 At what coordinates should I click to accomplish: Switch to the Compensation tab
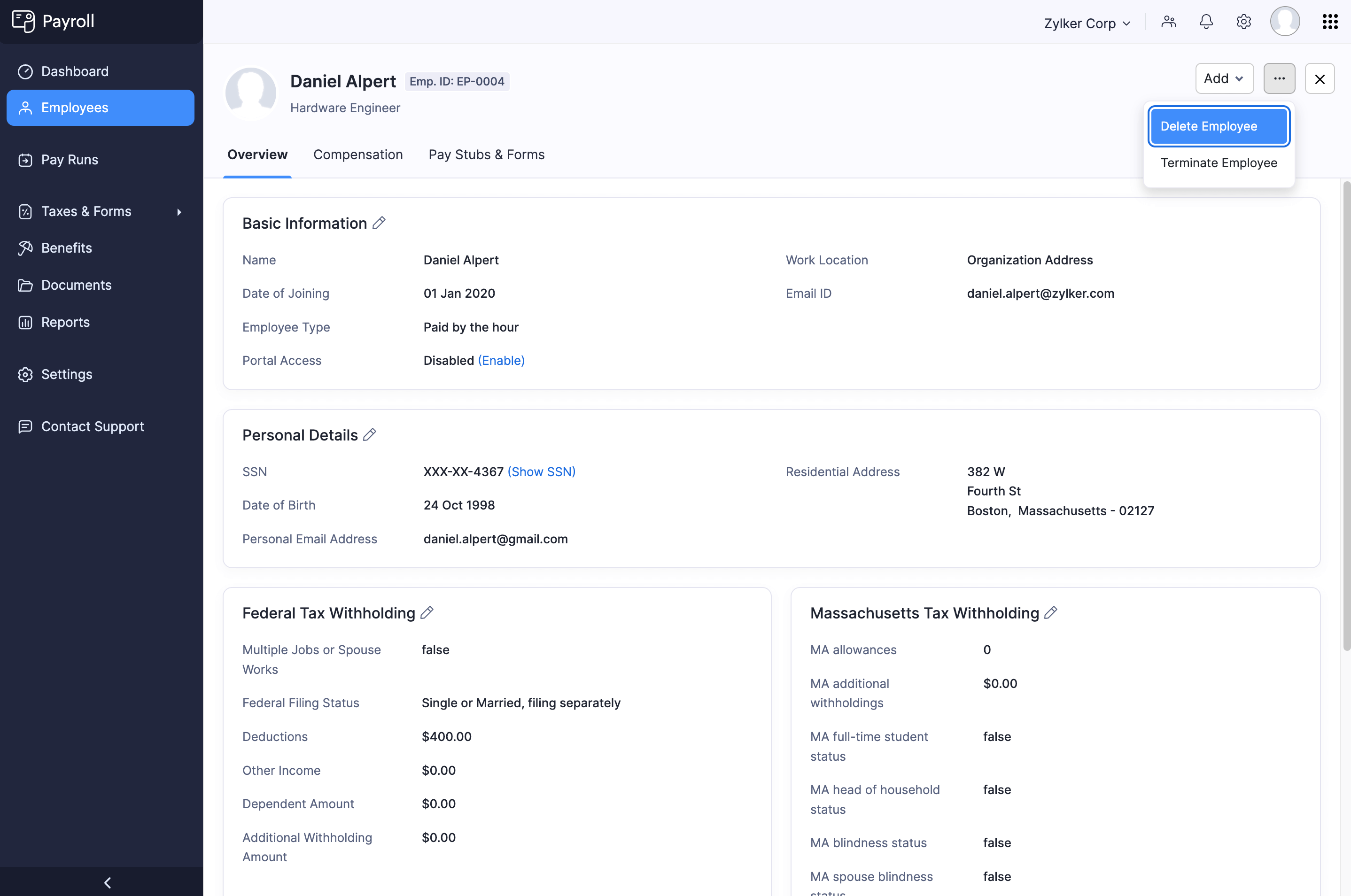click(x=358, y=154)
